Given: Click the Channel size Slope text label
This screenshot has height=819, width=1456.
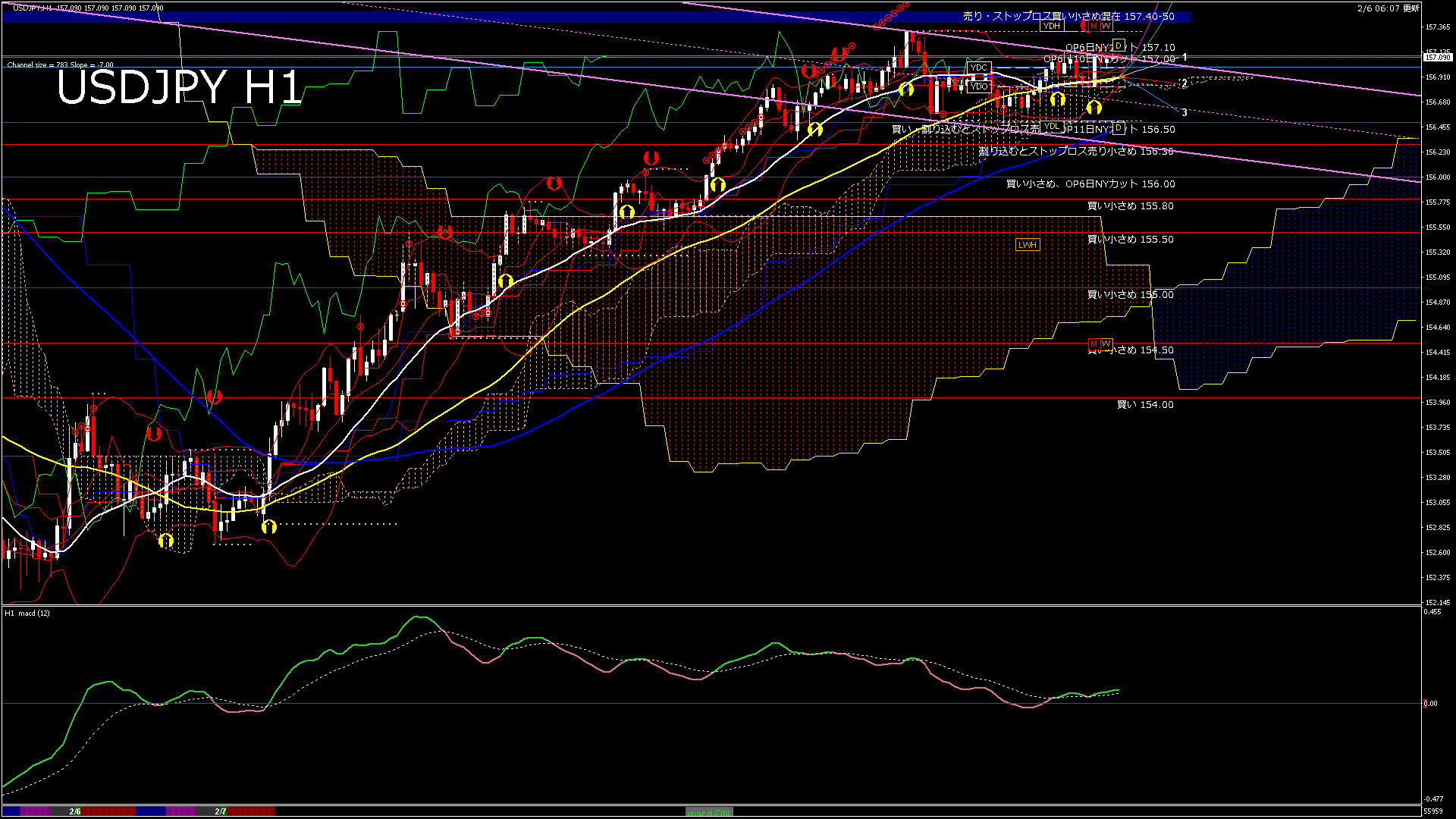Looking at the screenshot, I should (61, 65).
